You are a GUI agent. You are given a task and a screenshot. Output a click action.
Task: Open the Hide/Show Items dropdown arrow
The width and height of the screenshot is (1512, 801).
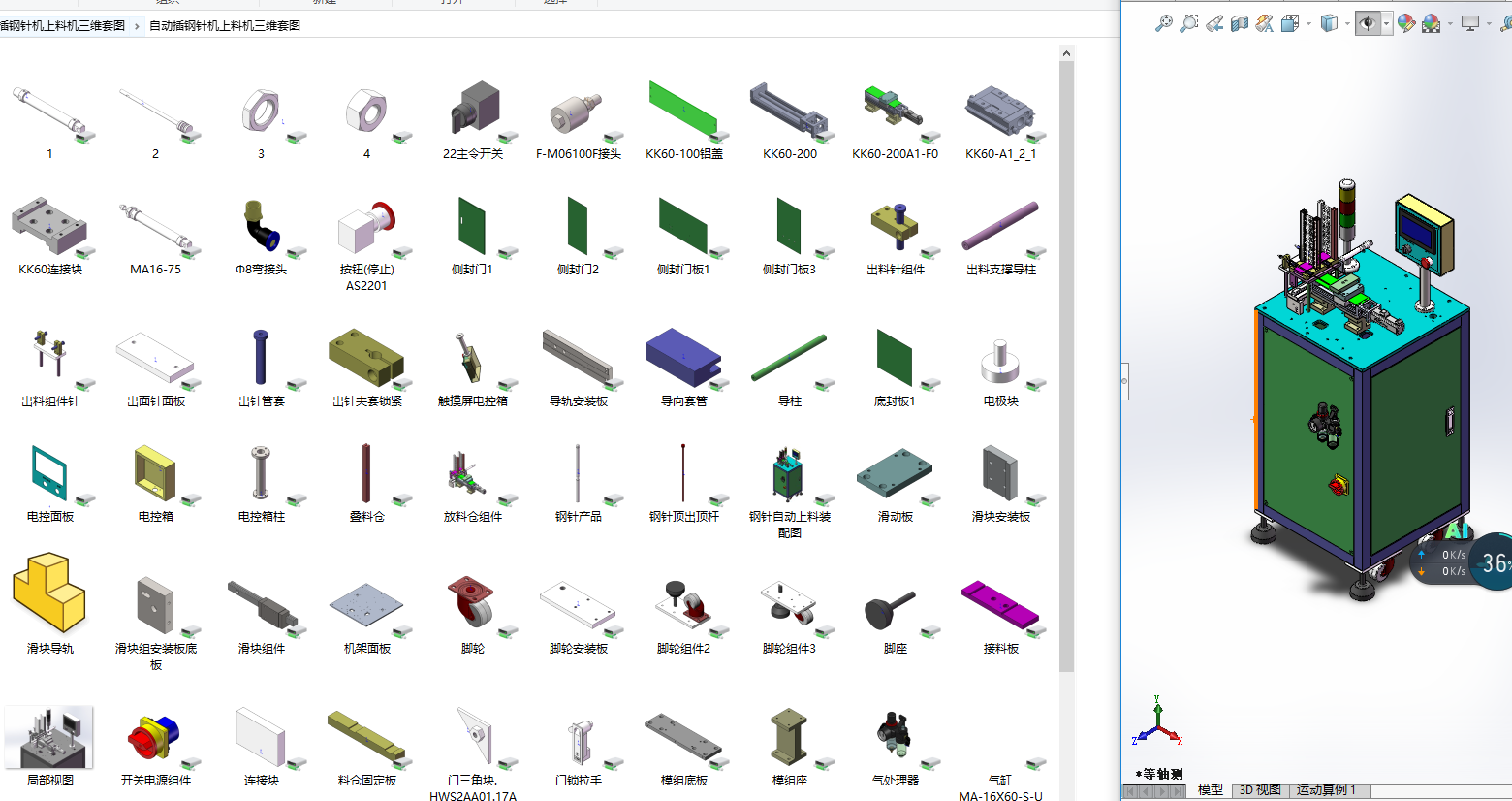pyautogui.click(x=1387, y=23)
